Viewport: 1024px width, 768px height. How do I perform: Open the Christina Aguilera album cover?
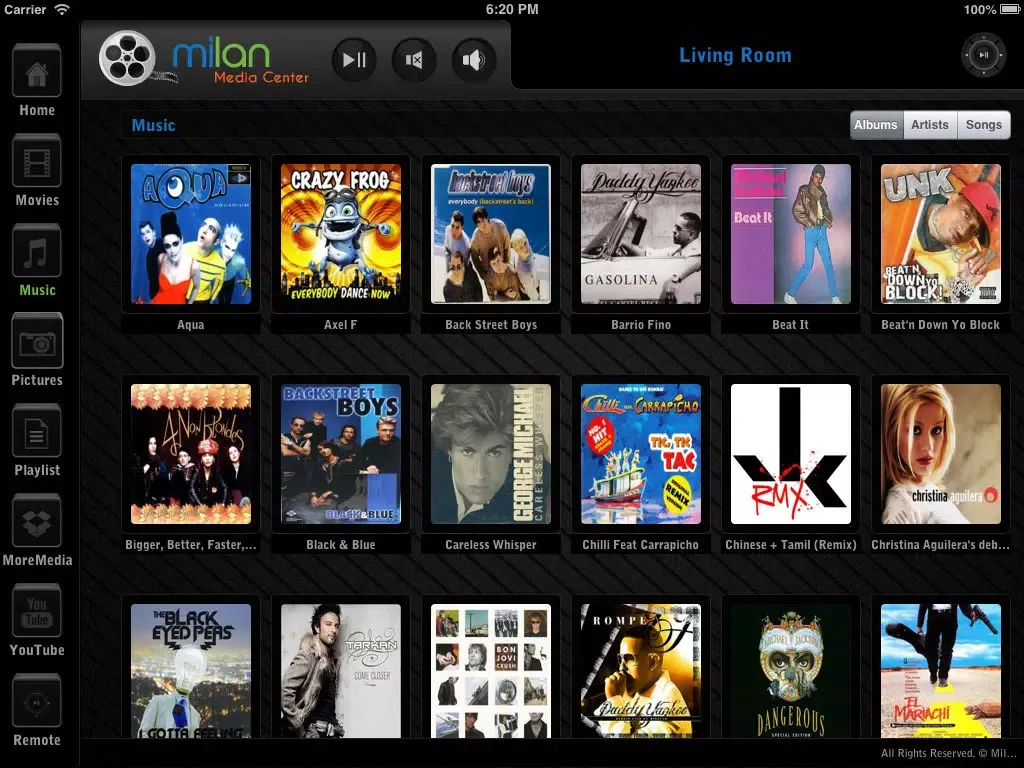coord(941,454)
